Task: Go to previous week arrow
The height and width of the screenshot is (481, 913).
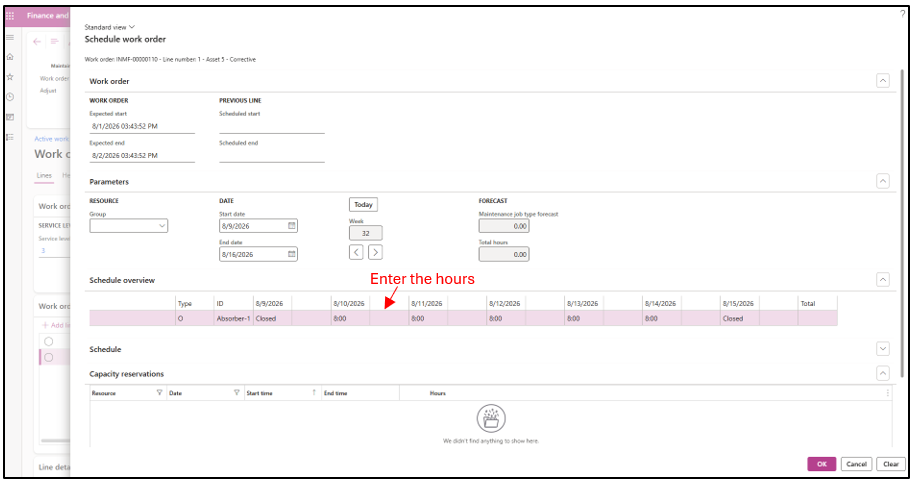Action: point(356,252)
